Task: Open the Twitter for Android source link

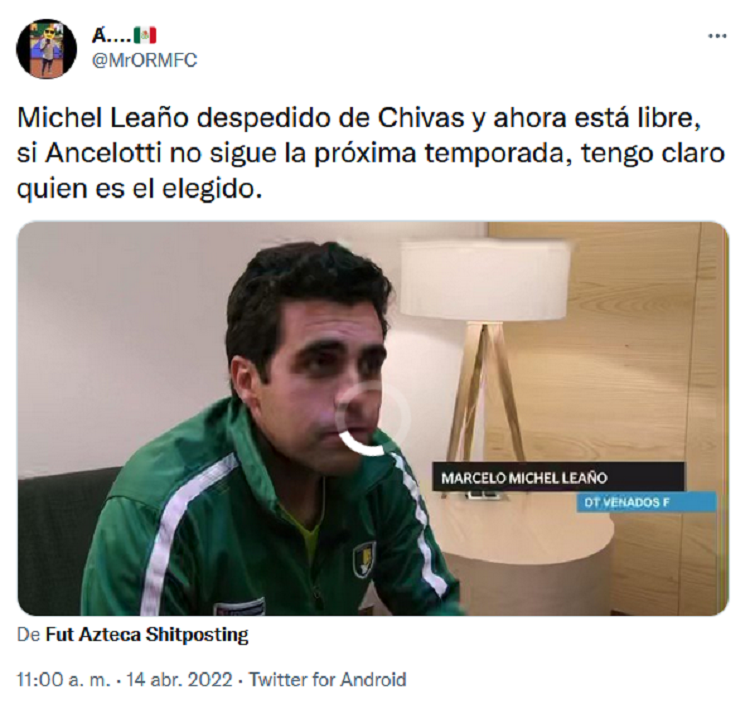Action: click(328, 679)
